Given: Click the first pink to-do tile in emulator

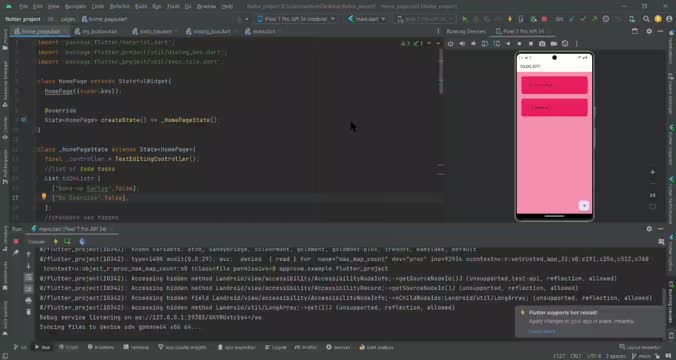Looking at the screenshot, I should [x=554, y=85].
